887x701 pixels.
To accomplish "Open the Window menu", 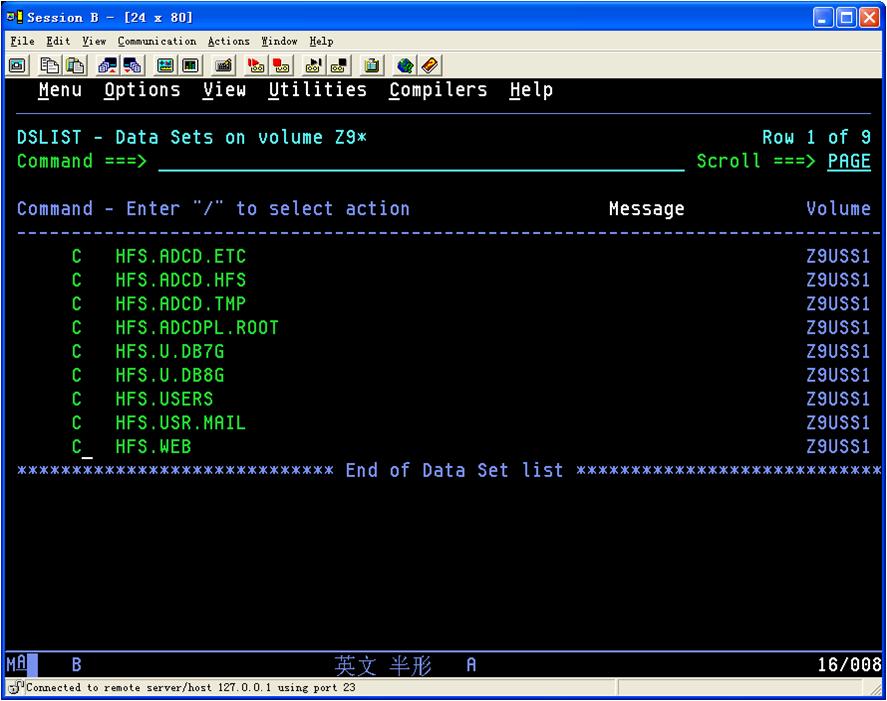I will click(x=279, y=41).
